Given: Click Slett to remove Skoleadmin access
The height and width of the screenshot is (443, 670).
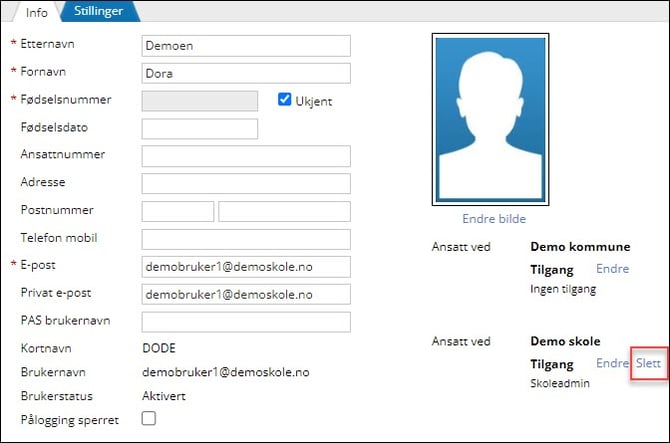Looking at the screenshot, I should 649,364.
